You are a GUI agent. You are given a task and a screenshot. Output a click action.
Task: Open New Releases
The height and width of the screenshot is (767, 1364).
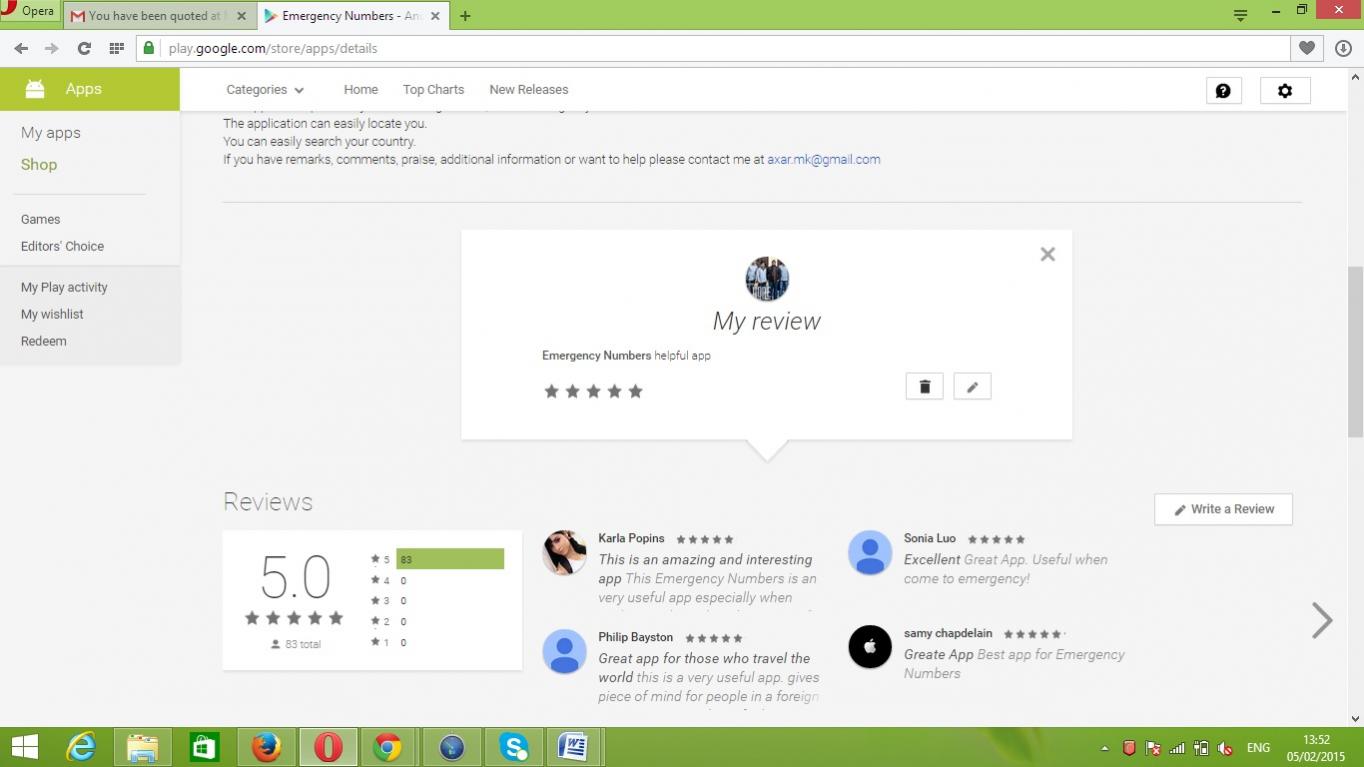[x=529, y=90]
